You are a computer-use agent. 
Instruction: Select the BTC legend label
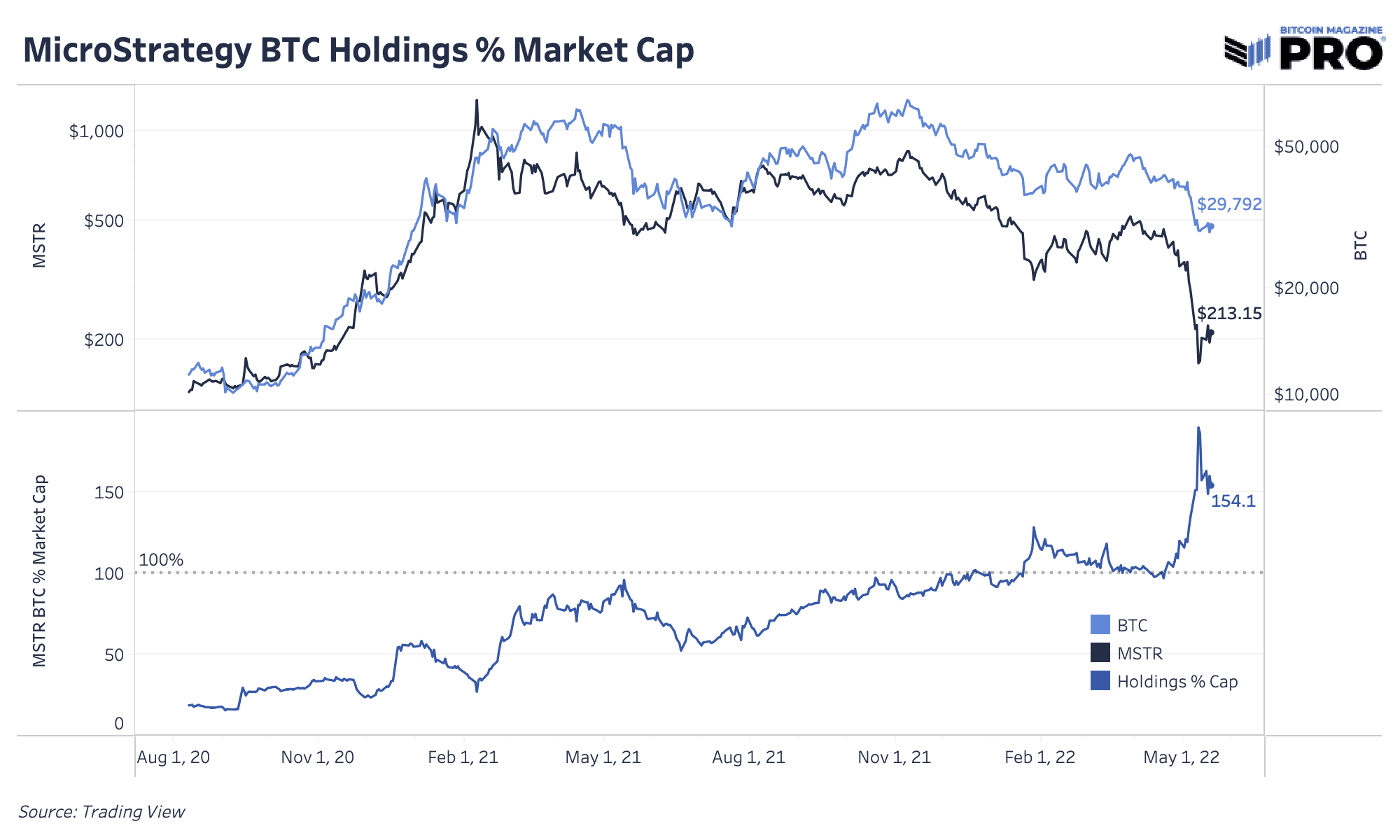point(1132,626)
